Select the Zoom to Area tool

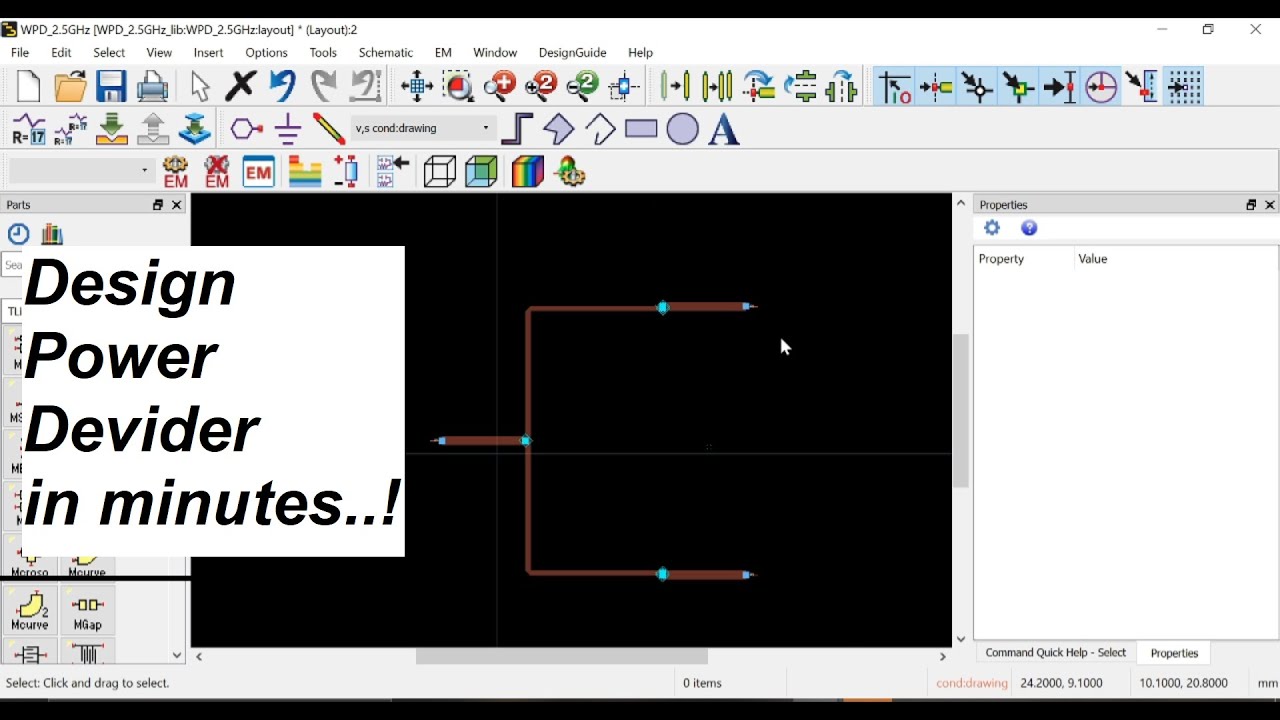[x=459, y=87]
